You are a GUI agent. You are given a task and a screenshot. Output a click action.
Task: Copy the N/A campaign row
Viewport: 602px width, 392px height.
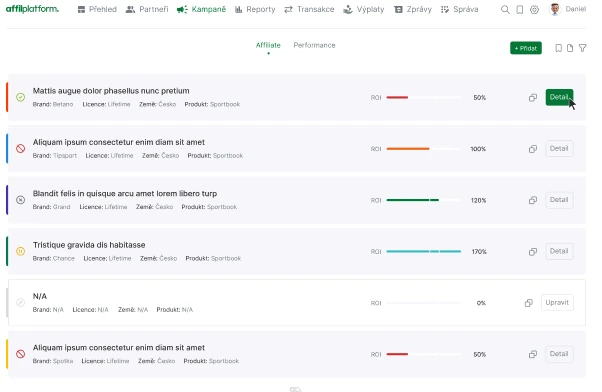[x=529, y=303]
